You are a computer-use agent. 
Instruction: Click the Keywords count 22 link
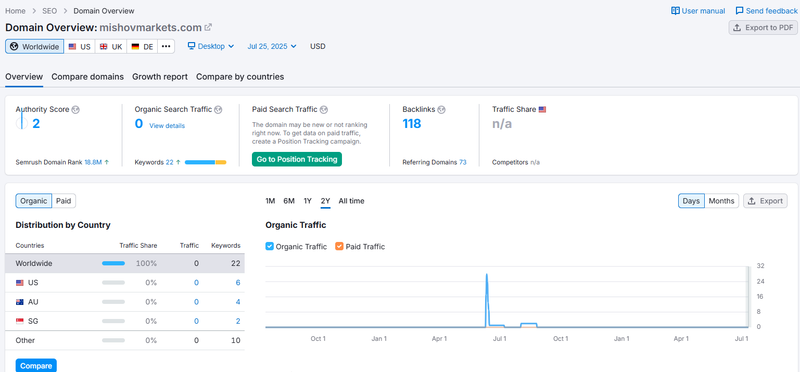coord(169,162)
